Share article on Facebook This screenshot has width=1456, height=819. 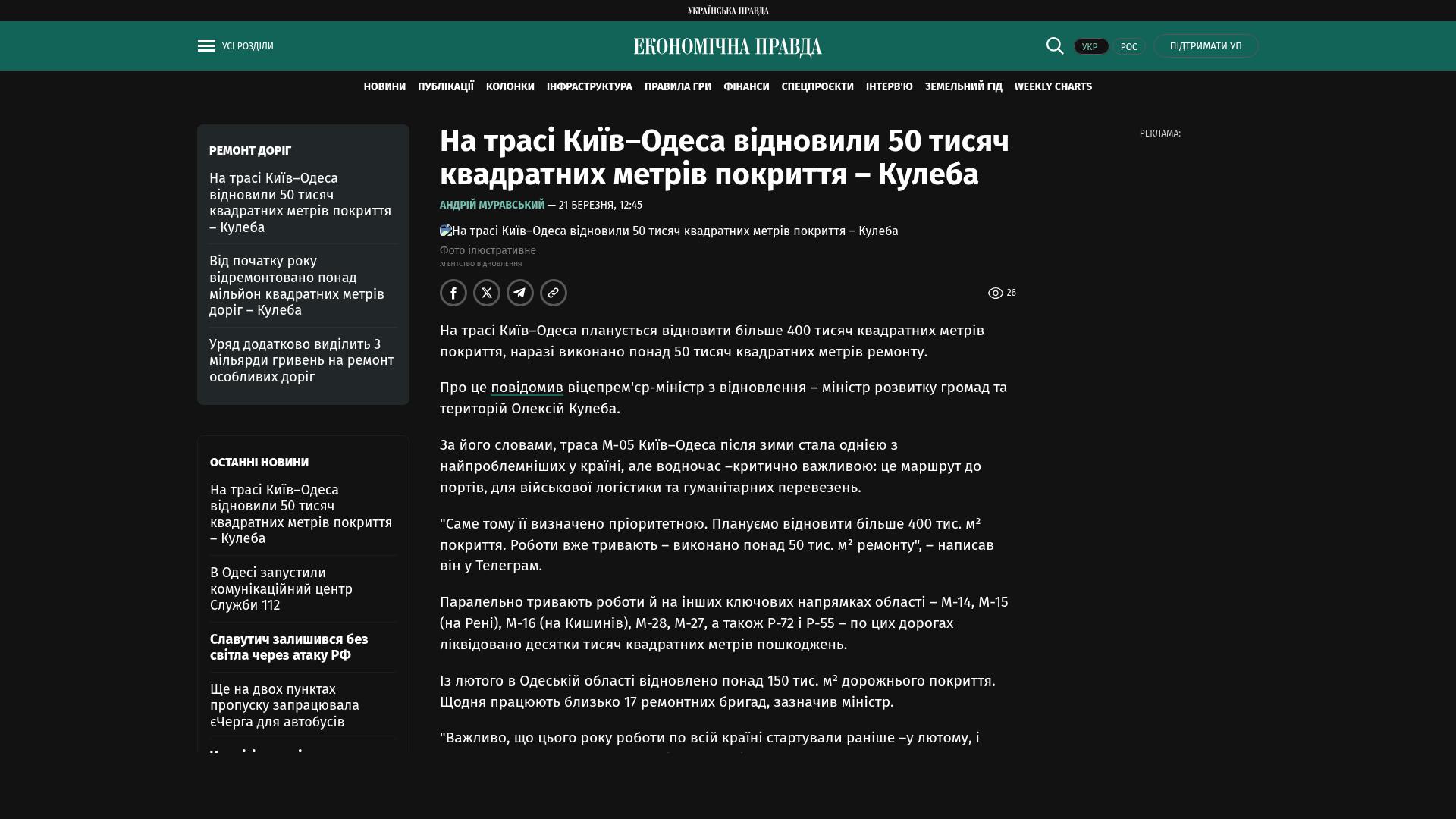pyautogui.click(x=453, y=293)
